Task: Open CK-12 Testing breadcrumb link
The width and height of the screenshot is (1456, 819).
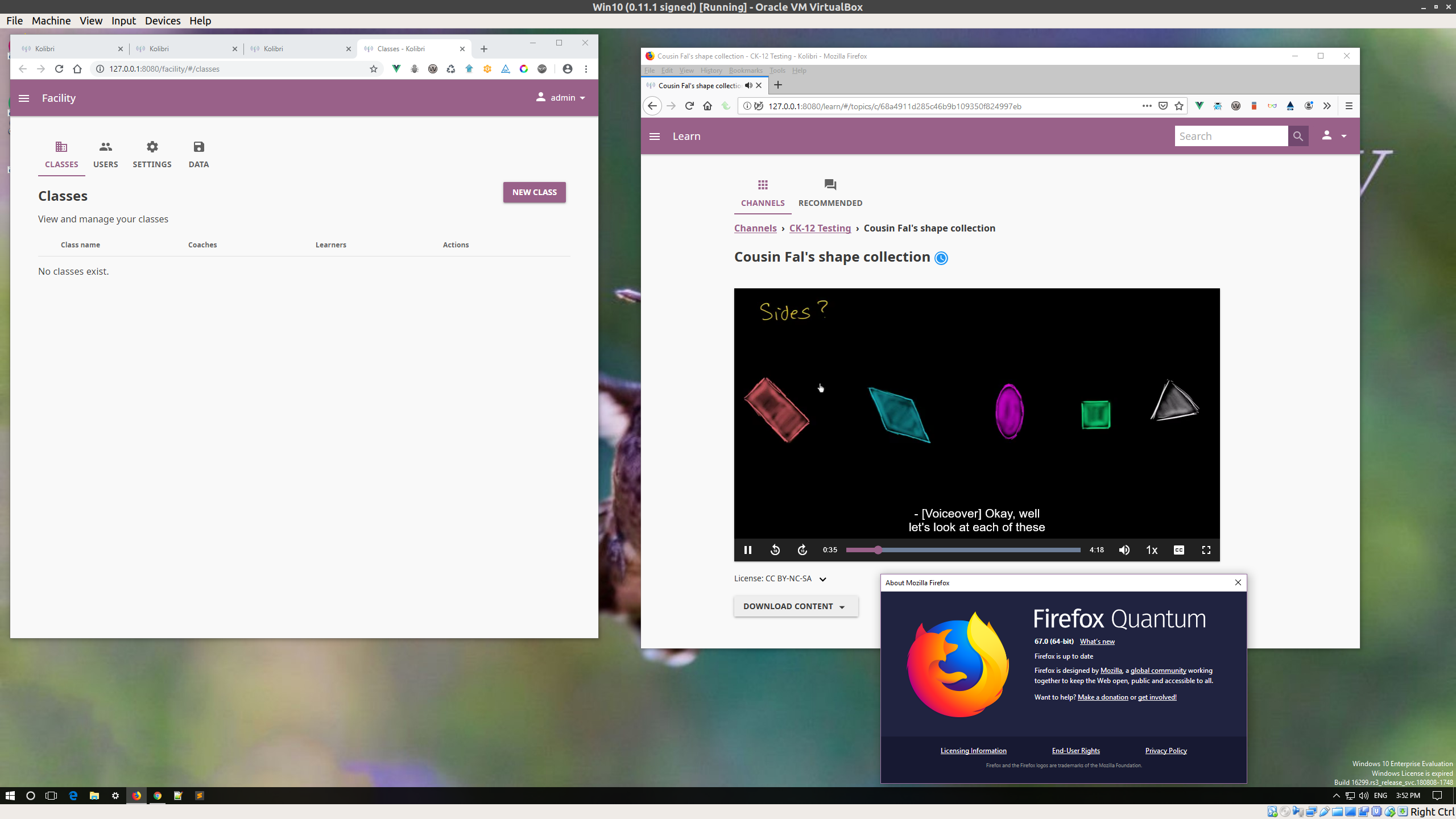Action: pos(820,228)
